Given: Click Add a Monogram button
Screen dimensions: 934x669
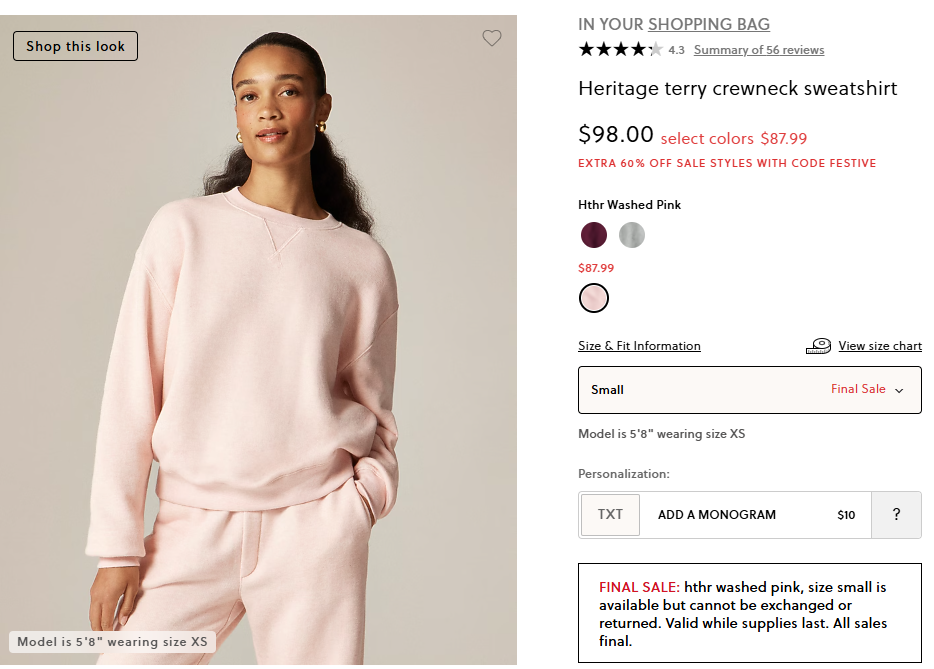Looking at the screenshot, I should (x=716, y=515).
